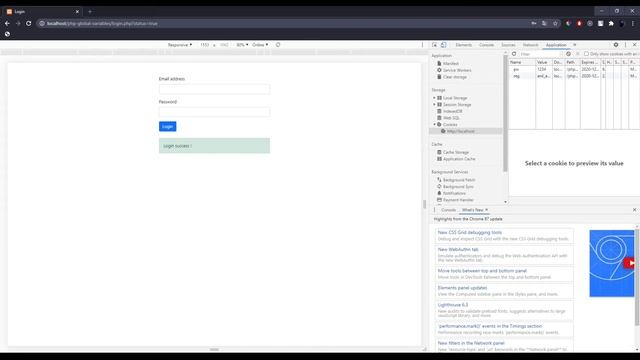Screen dimensions: 640x360
Task: Toggle 'Only show cookies with an issue' checkbox
Action: tap(586, 54)
